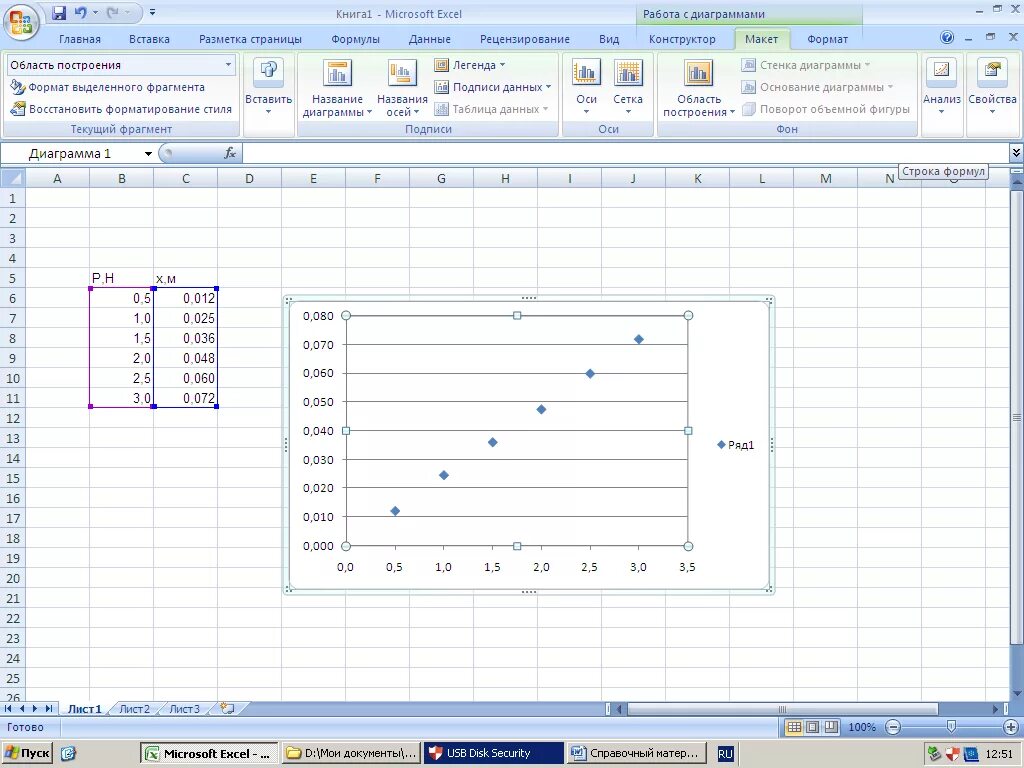Open the Формулы tab
The height and width of the screenshot is (768, 1024).
pos(355,39)
